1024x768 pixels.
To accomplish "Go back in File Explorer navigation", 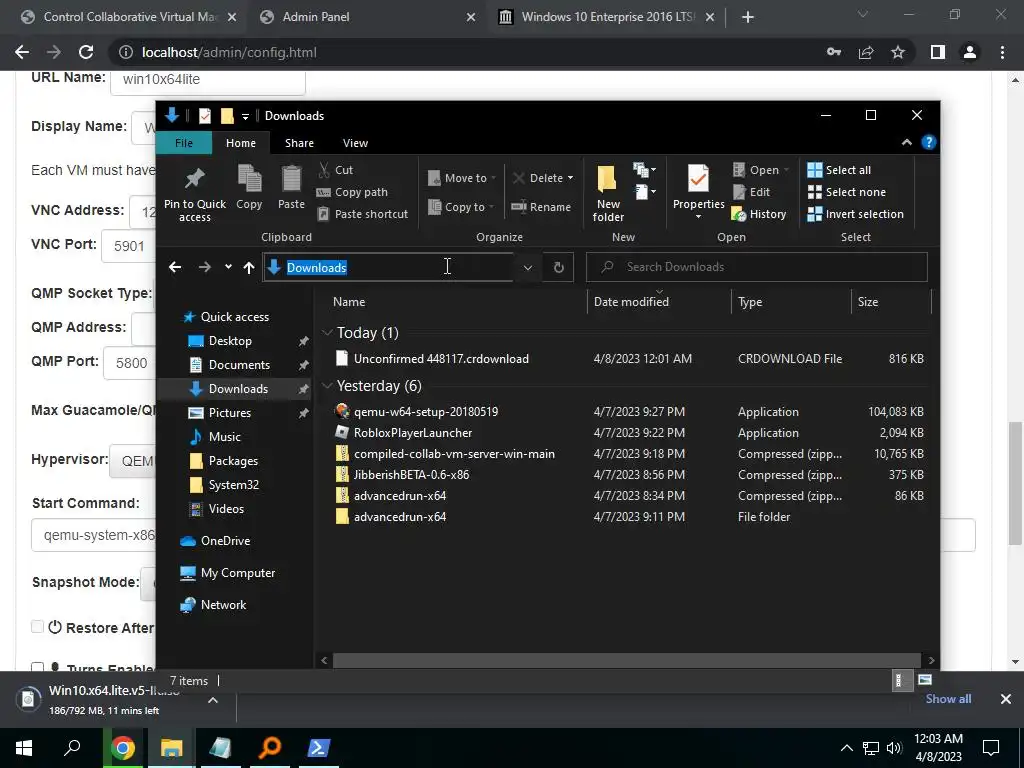I will (x=174, y=266).
